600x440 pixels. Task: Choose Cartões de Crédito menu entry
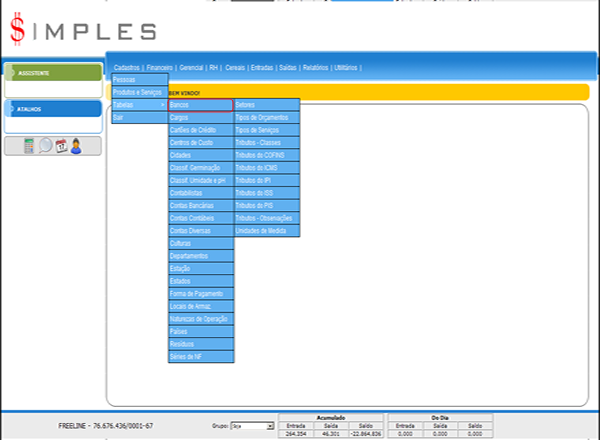[200, 130]
